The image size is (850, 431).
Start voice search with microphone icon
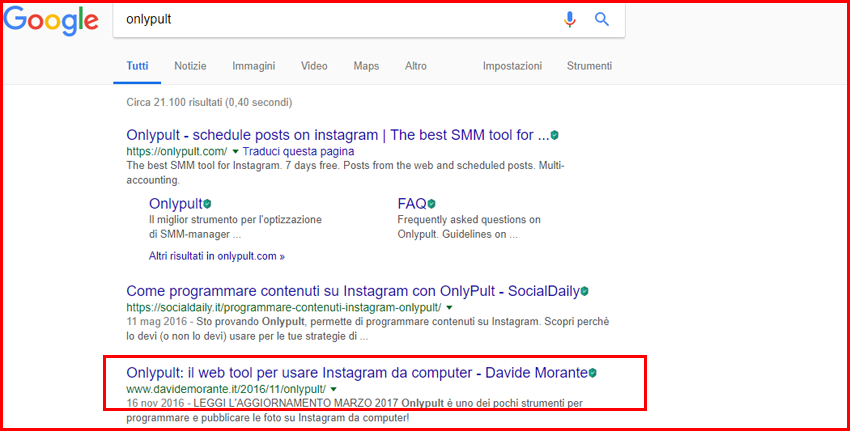(569, 20)
